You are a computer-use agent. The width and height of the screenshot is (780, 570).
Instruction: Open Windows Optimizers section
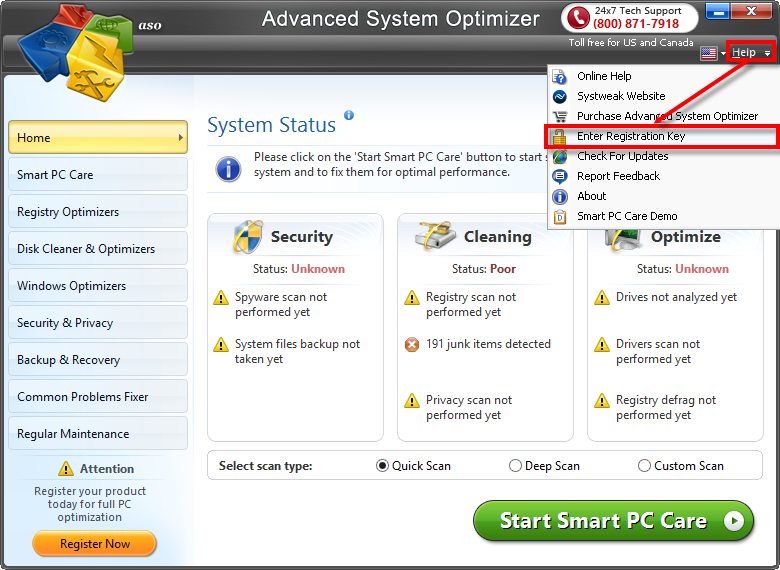[x=98, y=285]
